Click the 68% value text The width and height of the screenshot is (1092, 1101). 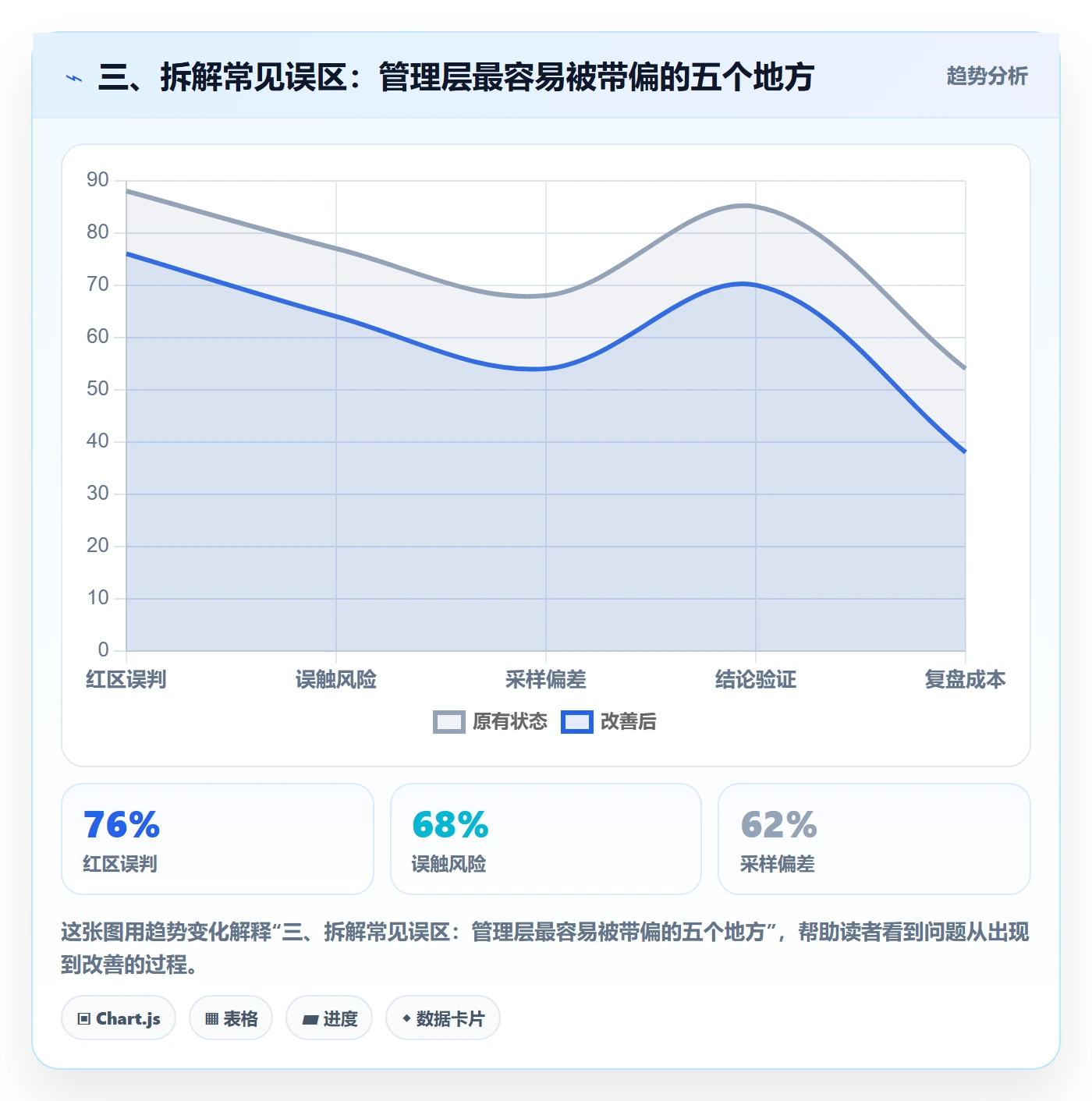pyautogui.click(x=450, y=825)
